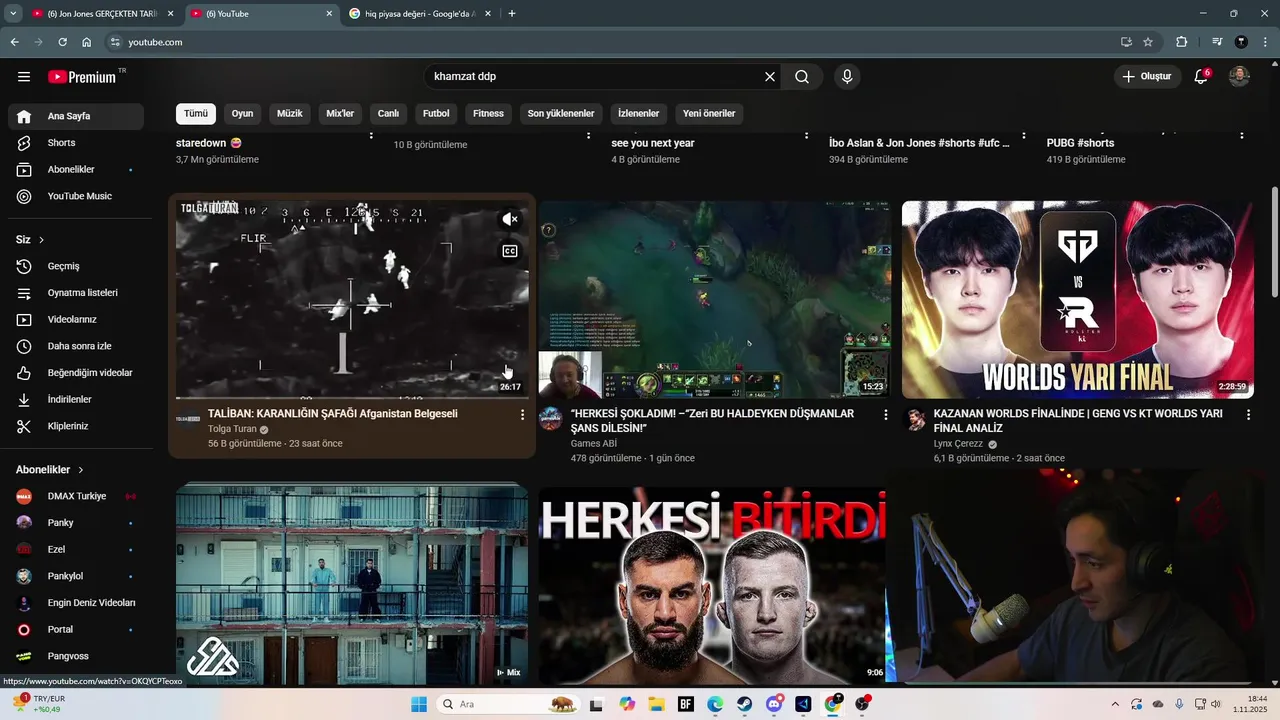The width and height of the screenshot is (1280, 720).
Task: Open the YouTube guide hamburger menu
Action: click(x=24, y=77)
